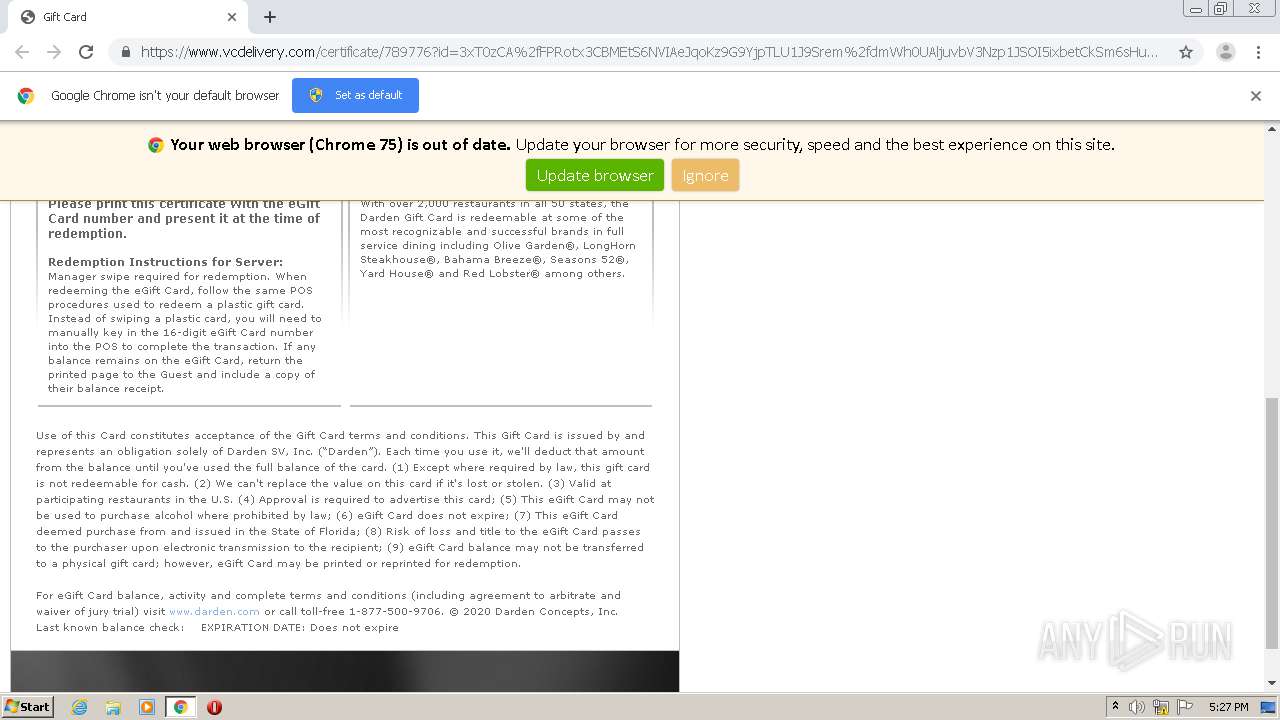Click the Action Center flag icon
The image size is (1280, 720).
[x=1185, y=707]
